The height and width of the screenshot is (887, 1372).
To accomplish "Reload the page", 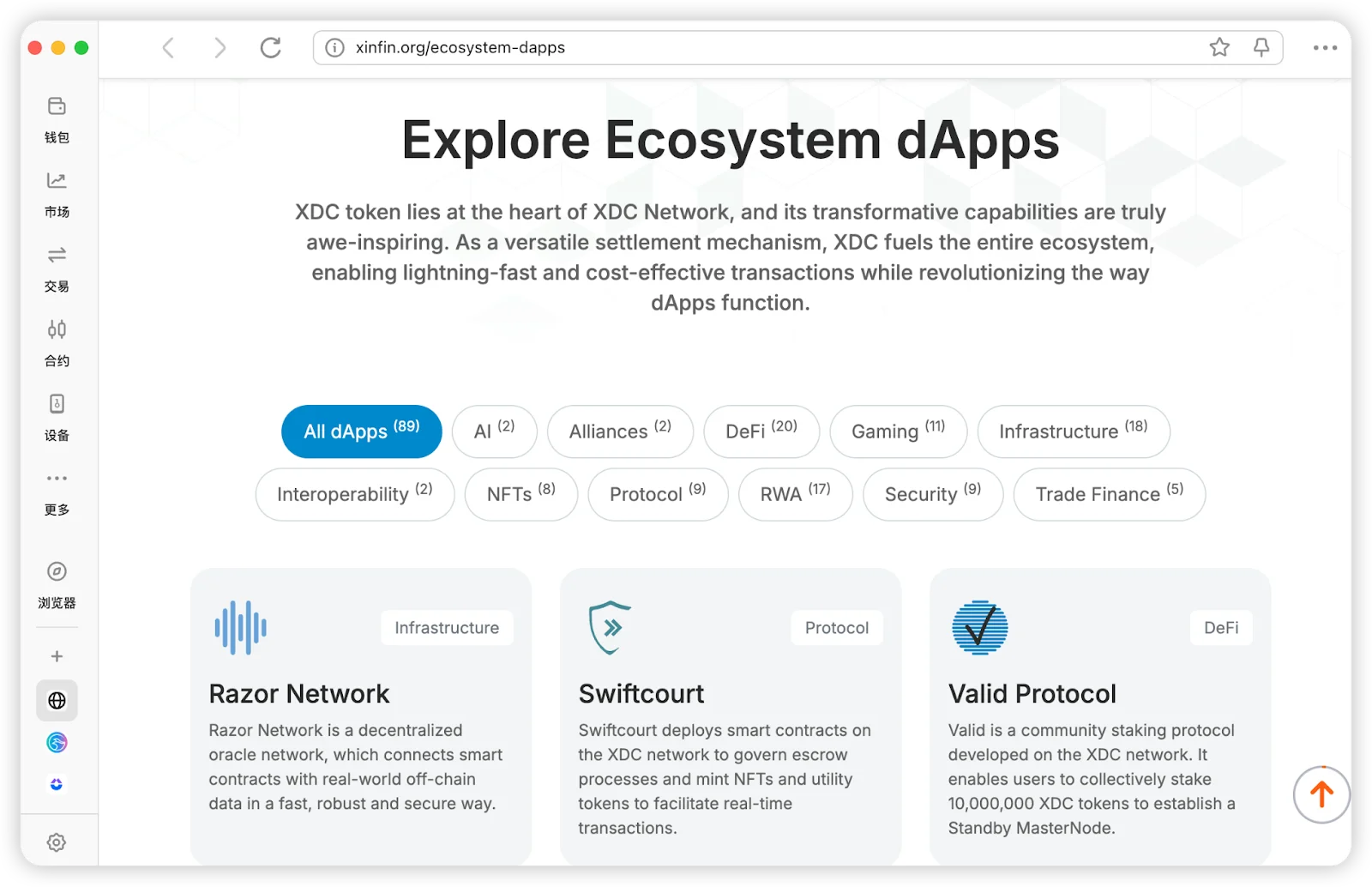I will coord(271,47).
